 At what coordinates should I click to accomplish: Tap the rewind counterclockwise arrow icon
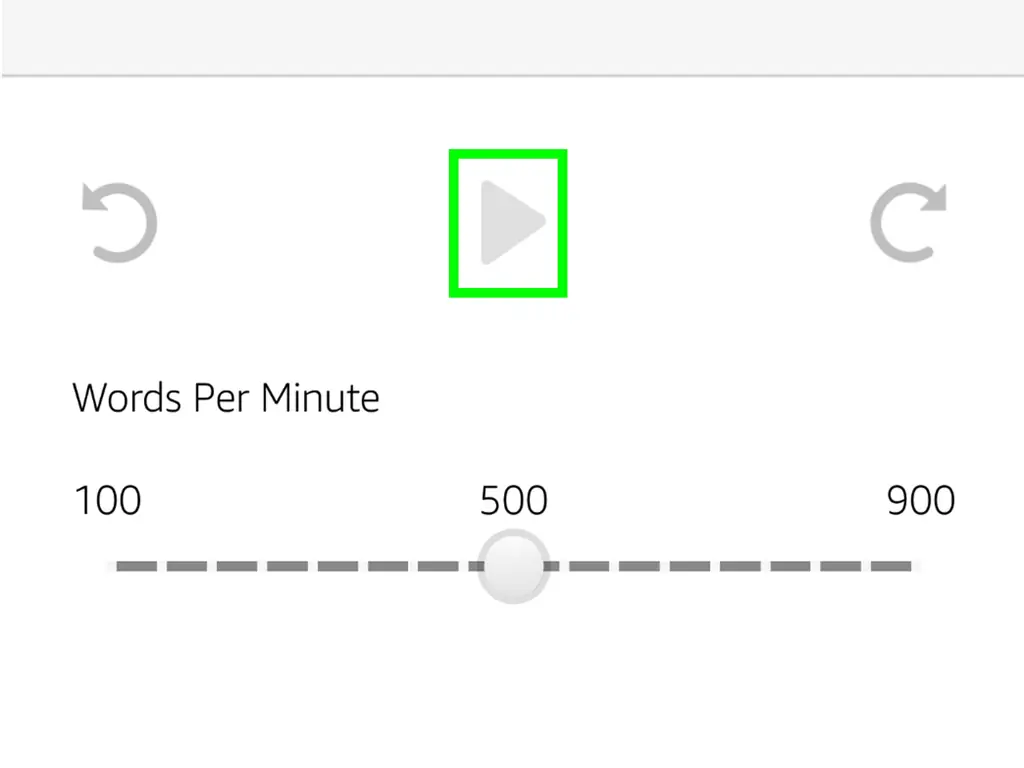119,222
